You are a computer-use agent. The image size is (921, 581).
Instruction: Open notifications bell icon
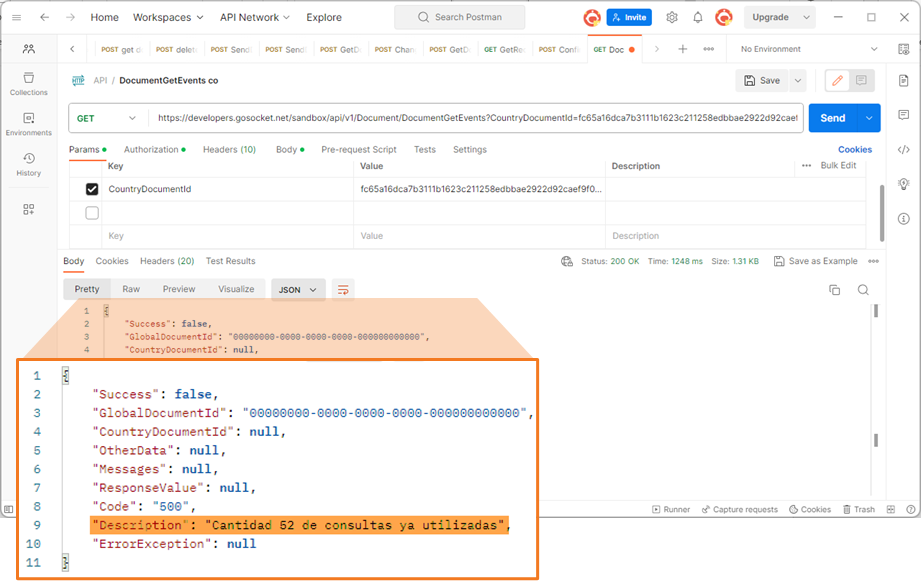[x=698, y=18]
